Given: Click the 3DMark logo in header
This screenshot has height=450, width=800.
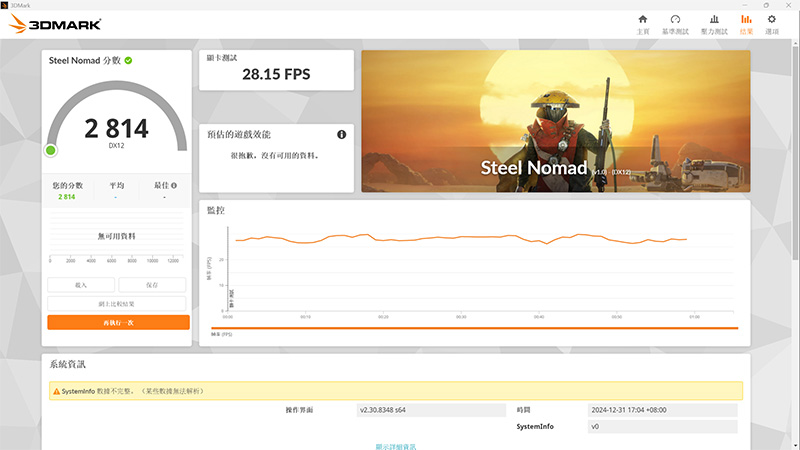Looking at the screenshot, I should tap(55, 23).
